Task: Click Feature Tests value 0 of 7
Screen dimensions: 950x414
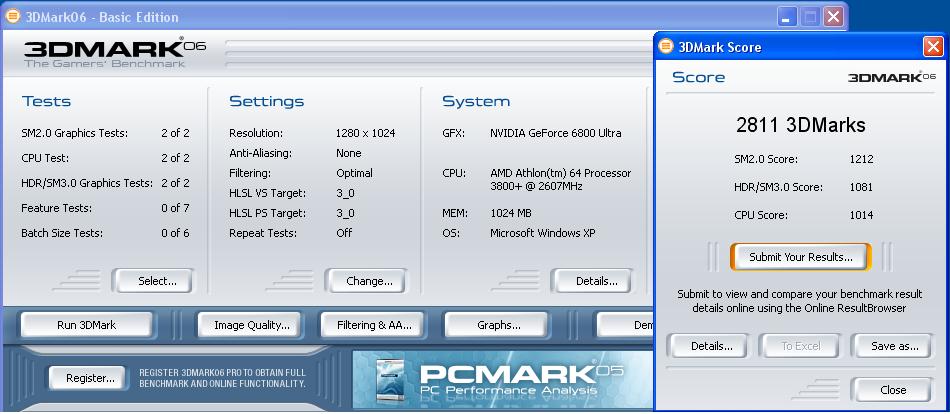Action: [175, 208]
